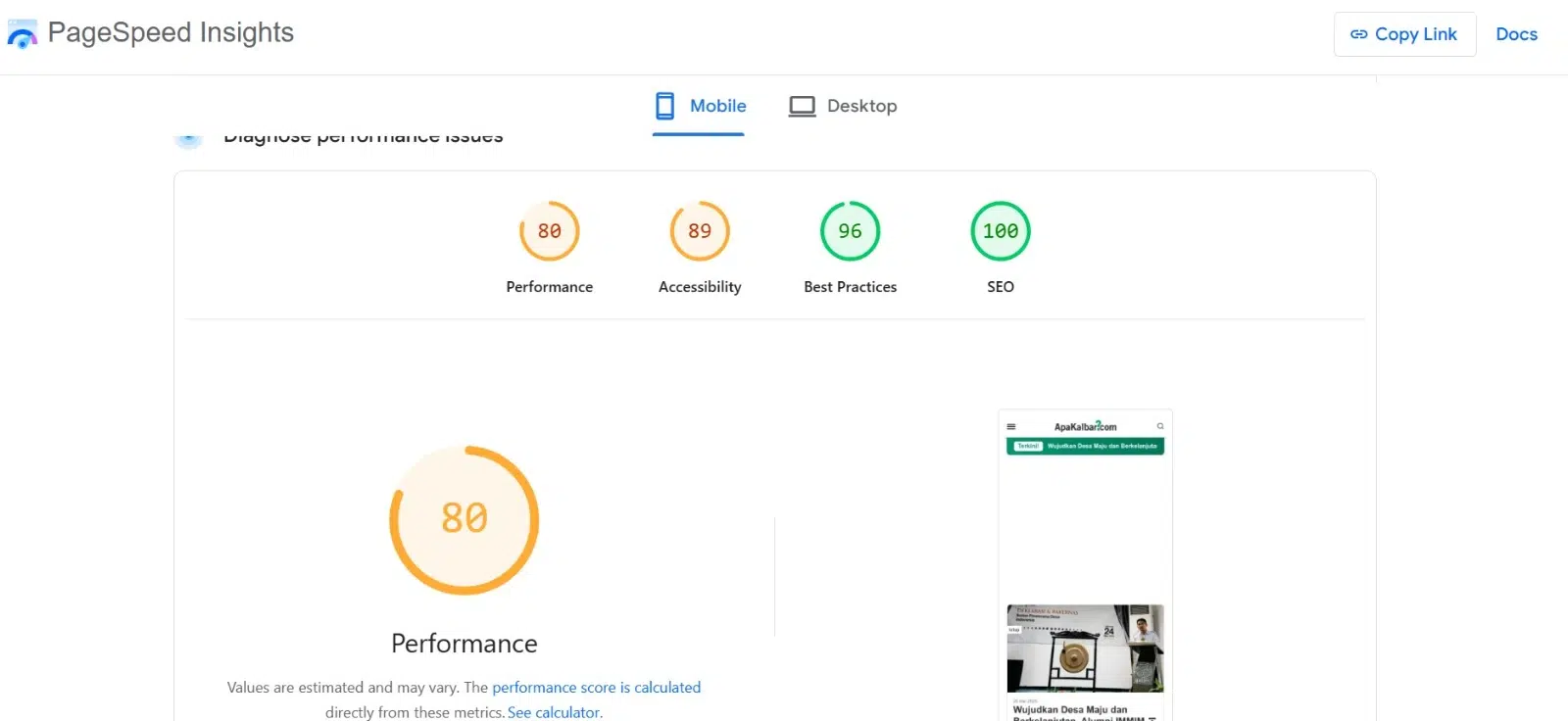Select the 100 SEO score gauge
1568x721 pixels.
click(1001, 231)
